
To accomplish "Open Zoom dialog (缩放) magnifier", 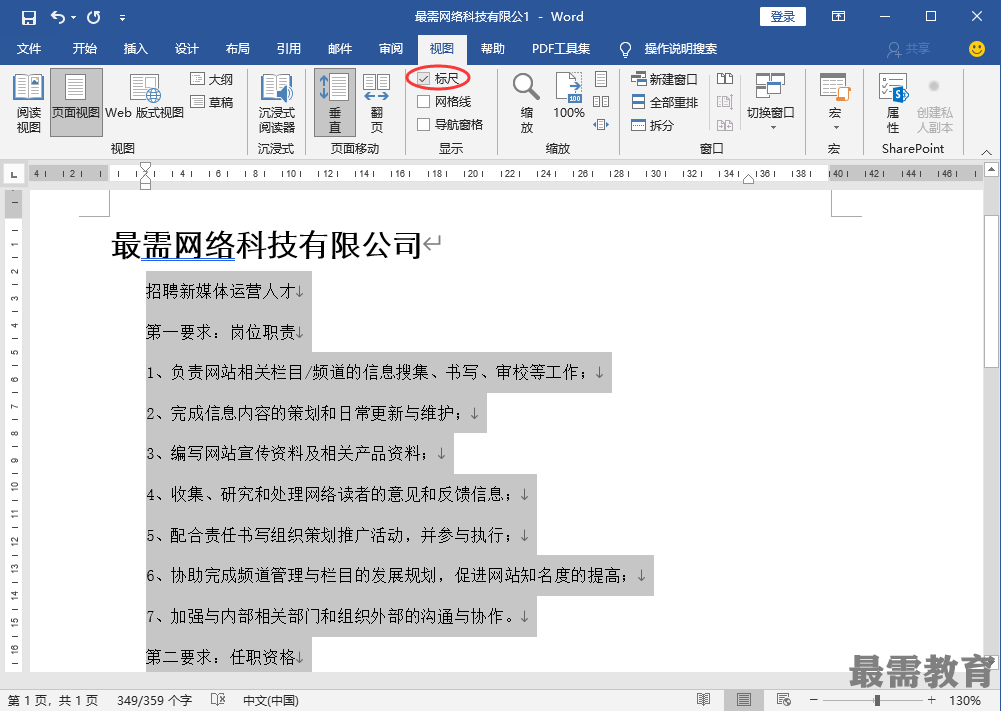I will pos(527,103).
